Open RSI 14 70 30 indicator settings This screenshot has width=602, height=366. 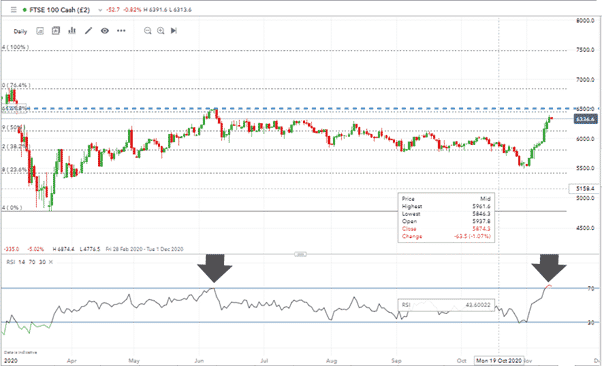coord(26,262)
